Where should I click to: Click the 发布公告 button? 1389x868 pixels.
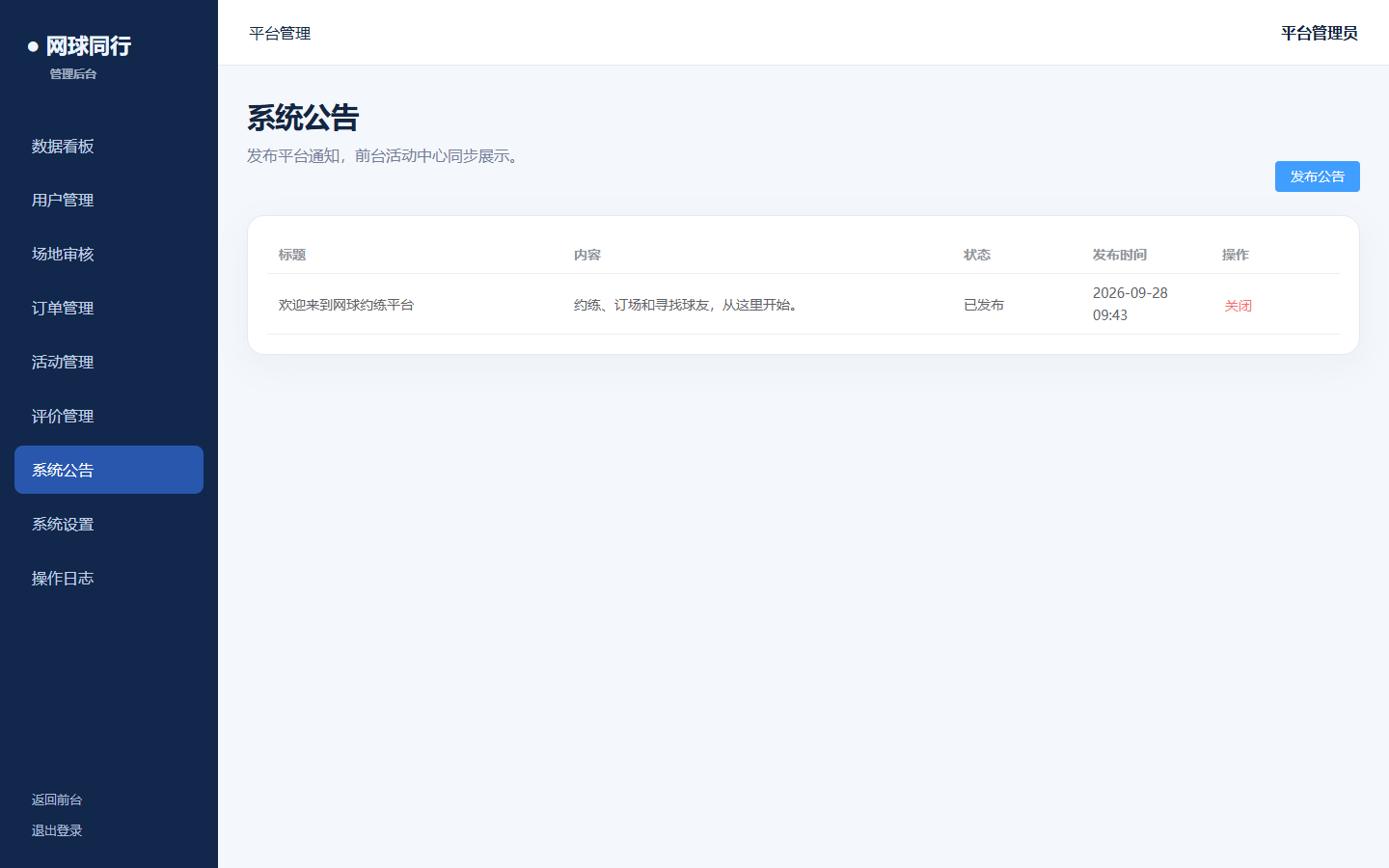click(1317, 176)
